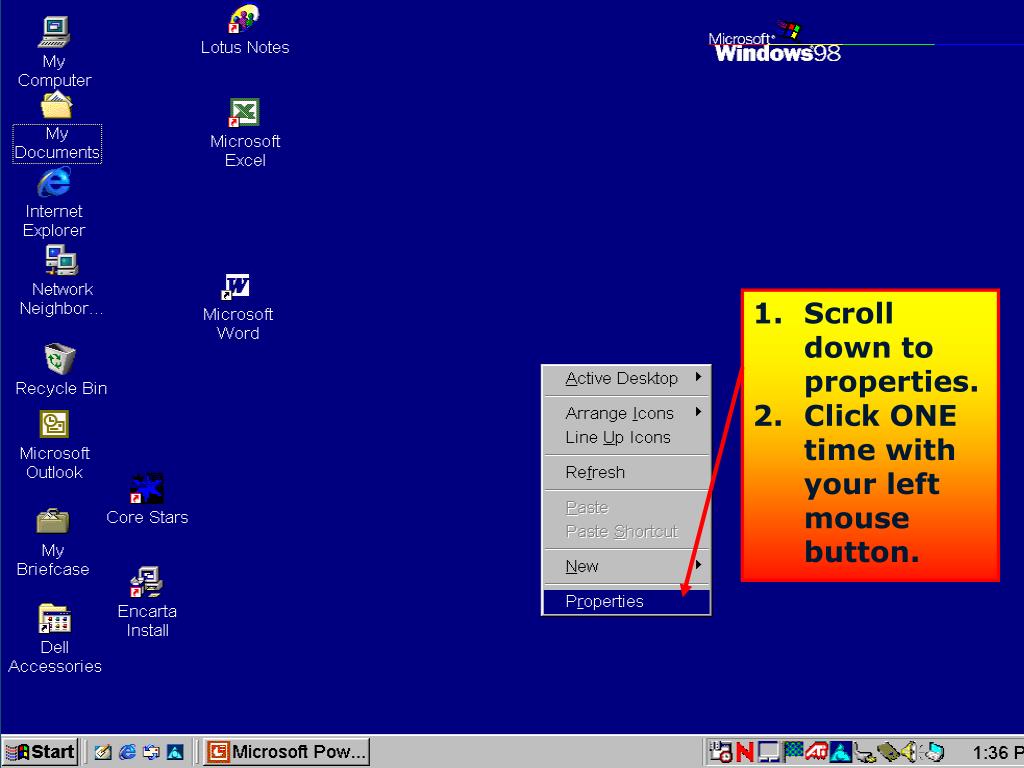Launch Internet Explorer from Quick Launch
Viewport: 1024px width, 768px height.
click(x=127, y=752)
